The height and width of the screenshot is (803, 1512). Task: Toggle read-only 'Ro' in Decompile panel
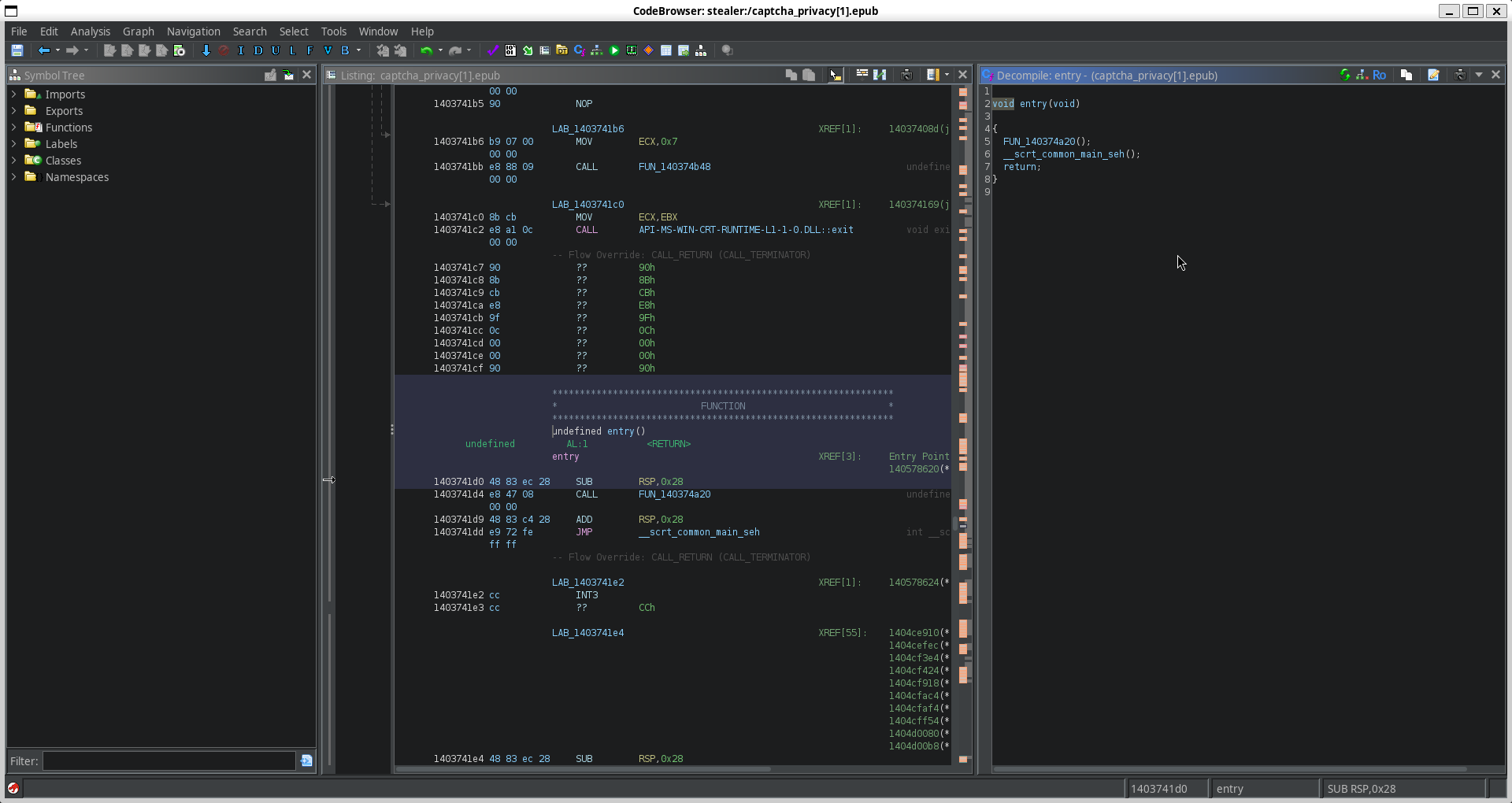coord(1379,75)
